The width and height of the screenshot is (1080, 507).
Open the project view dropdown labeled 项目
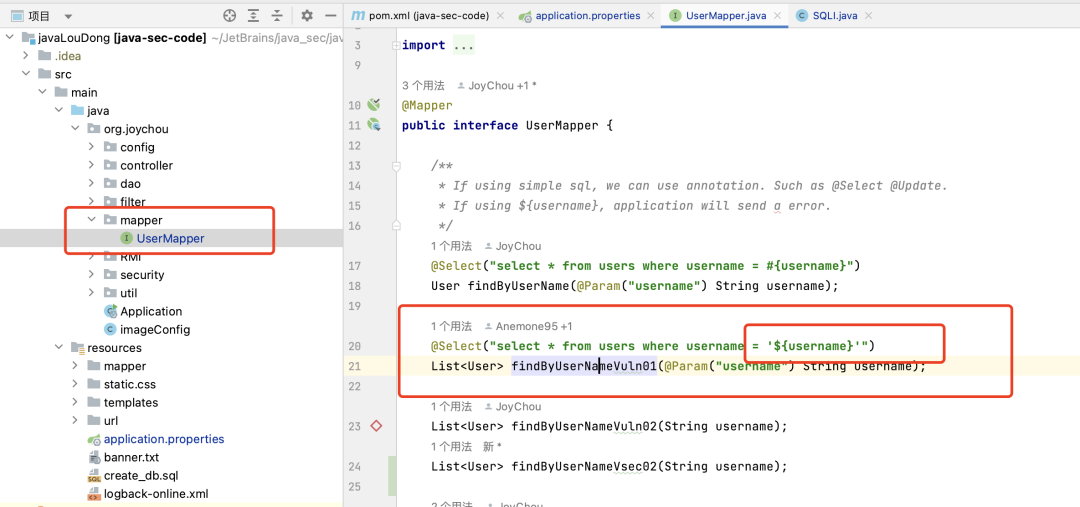point(42,16)
